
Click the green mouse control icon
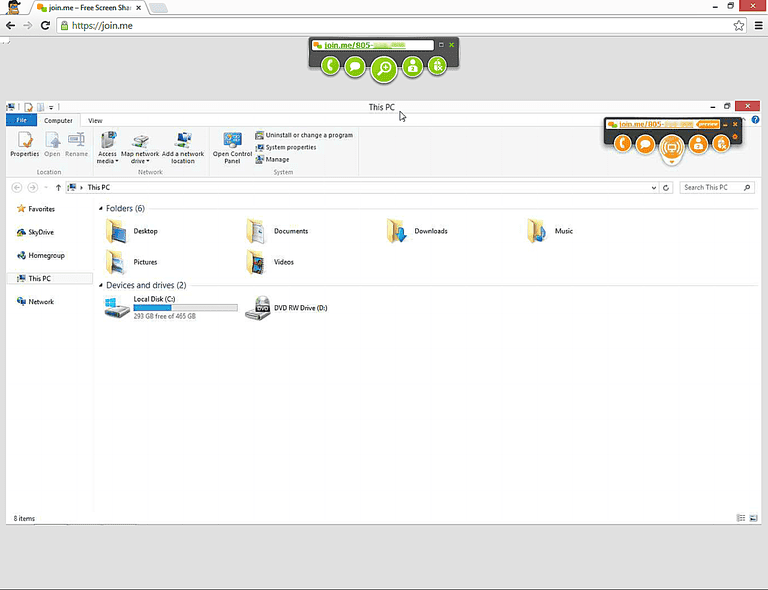coord(437,66)
